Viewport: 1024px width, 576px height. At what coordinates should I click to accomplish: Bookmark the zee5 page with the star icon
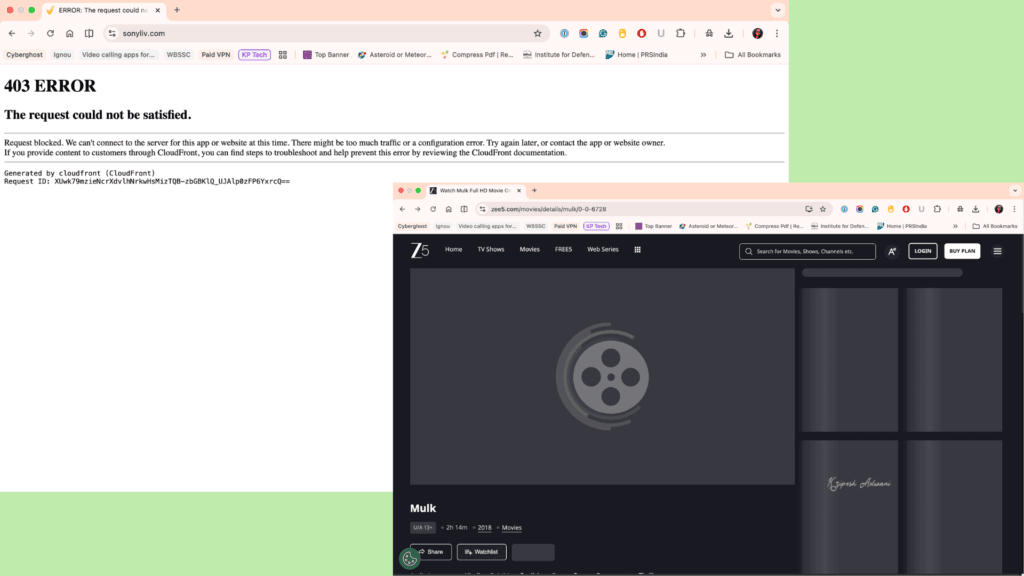pyautogui.click(x=823, y=209)
